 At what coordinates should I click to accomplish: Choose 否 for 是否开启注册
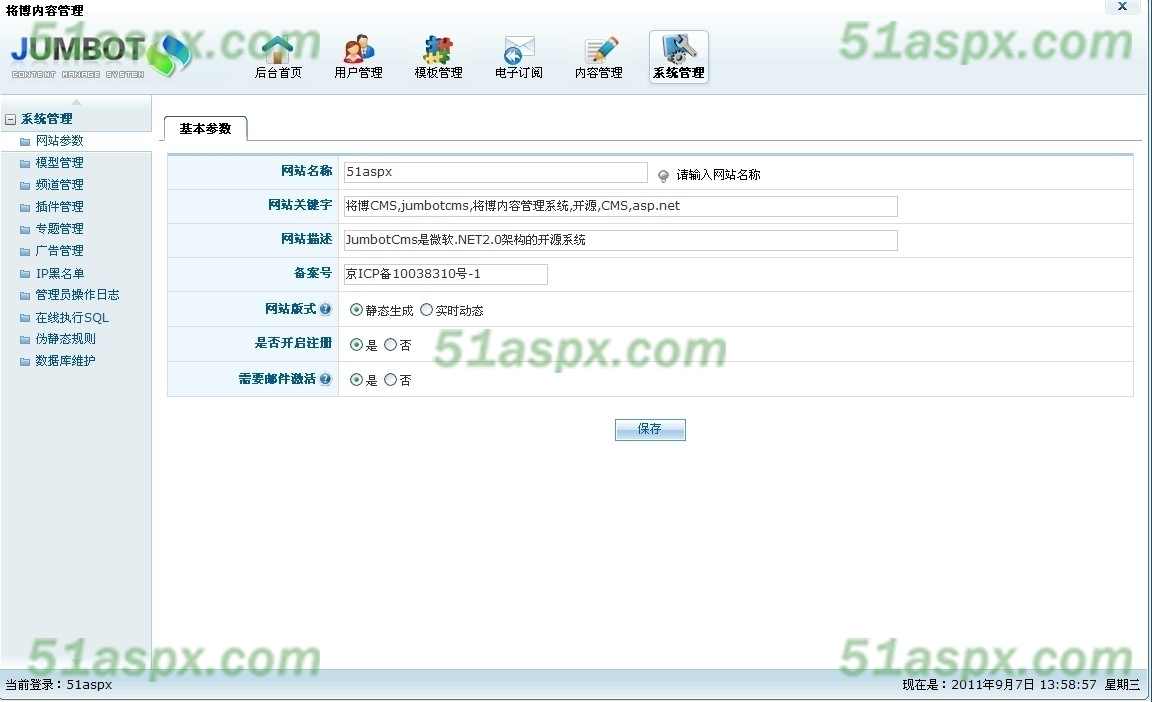390,344
